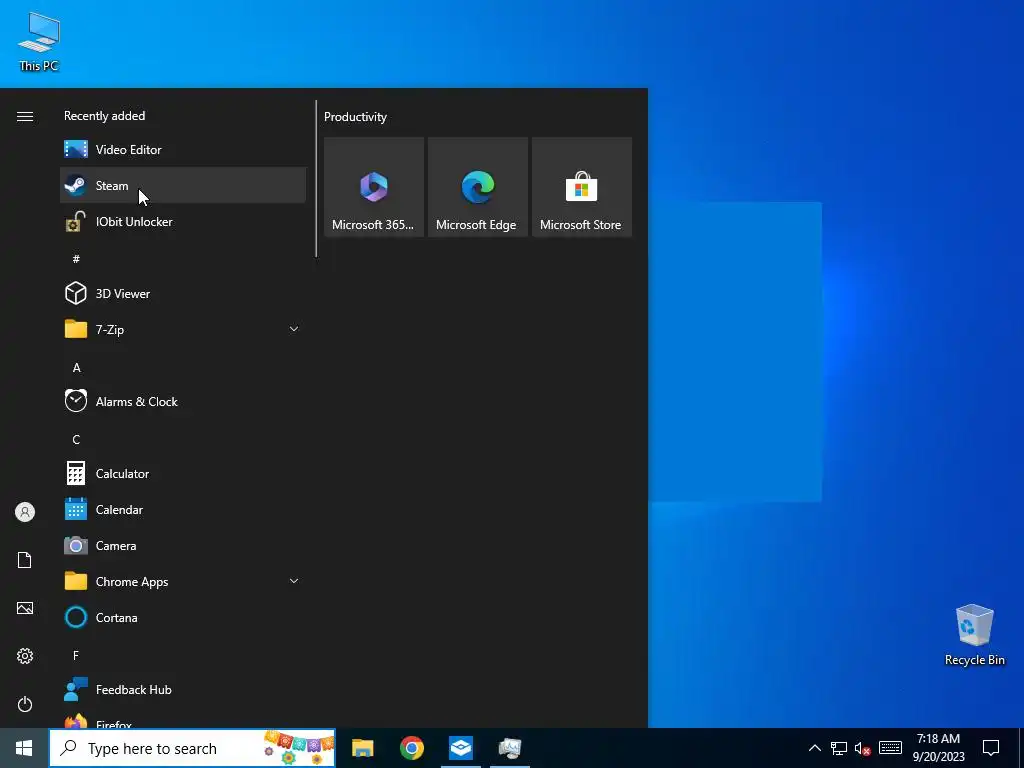Show hidden system tray icons
This screenshot has height=768, width=1024.
pyautogui.click(x=815, y=748)
